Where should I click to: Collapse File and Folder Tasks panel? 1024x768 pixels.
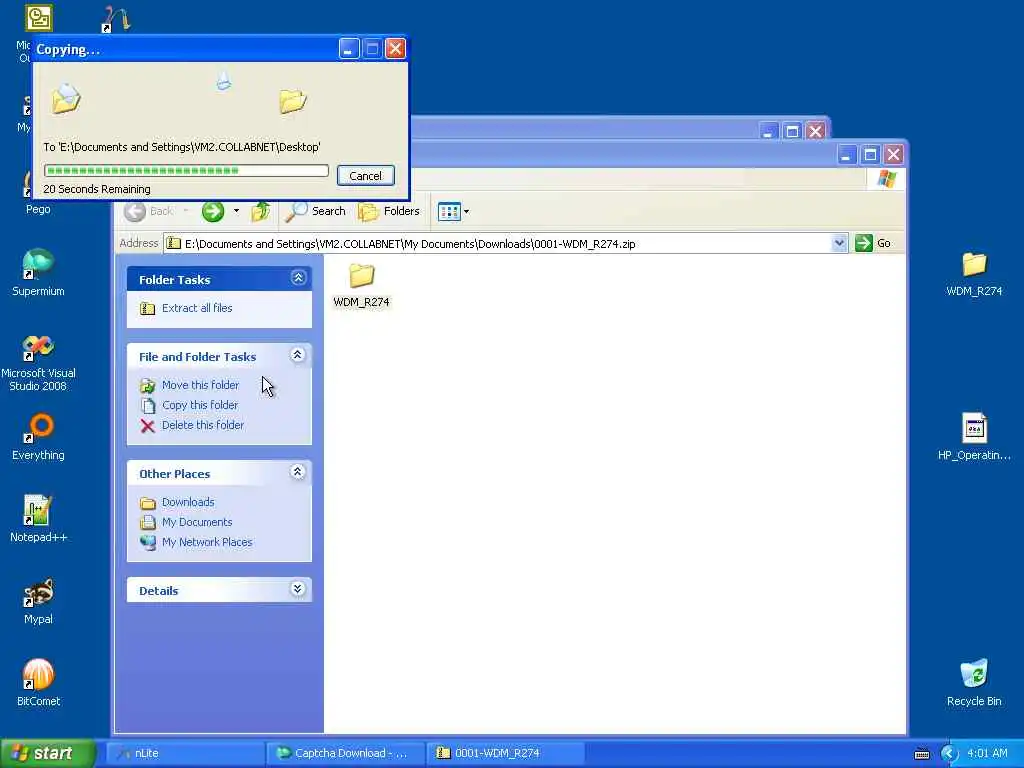pyautogui.click(x=297, y=355)
